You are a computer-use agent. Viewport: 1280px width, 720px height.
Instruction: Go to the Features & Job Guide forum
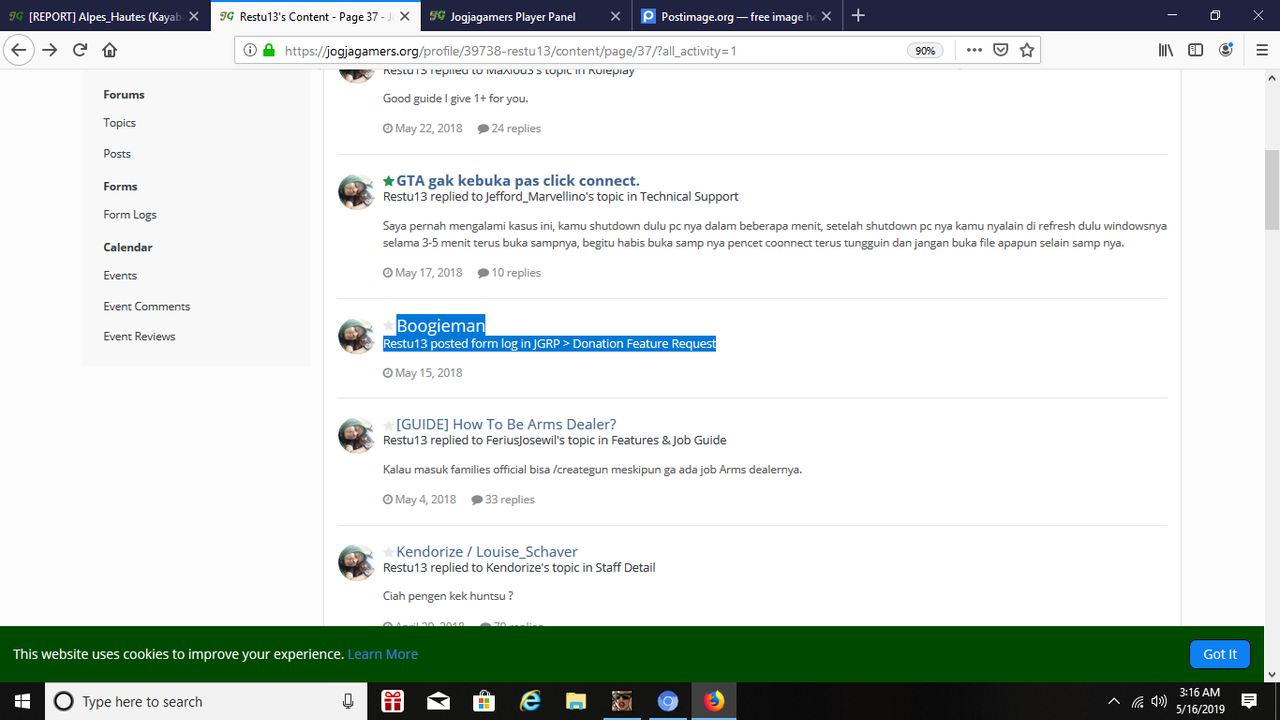click(668, 441)
